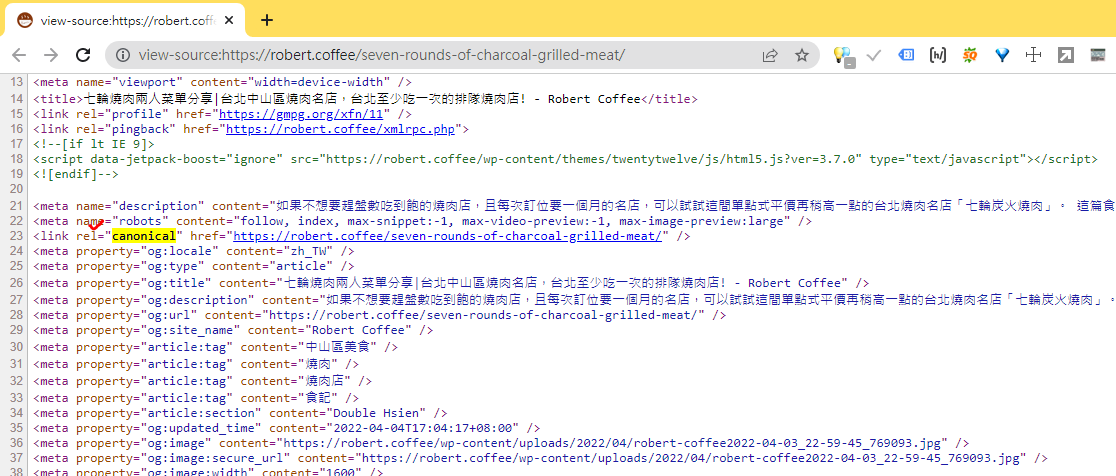Click the og:image line 36
The image size is (1116, 476).
[500, 443]
